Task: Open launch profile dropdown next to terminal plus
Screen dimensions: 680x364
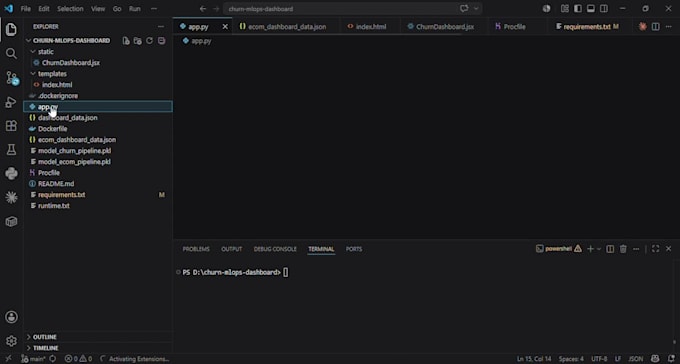Action: (599, 249)
